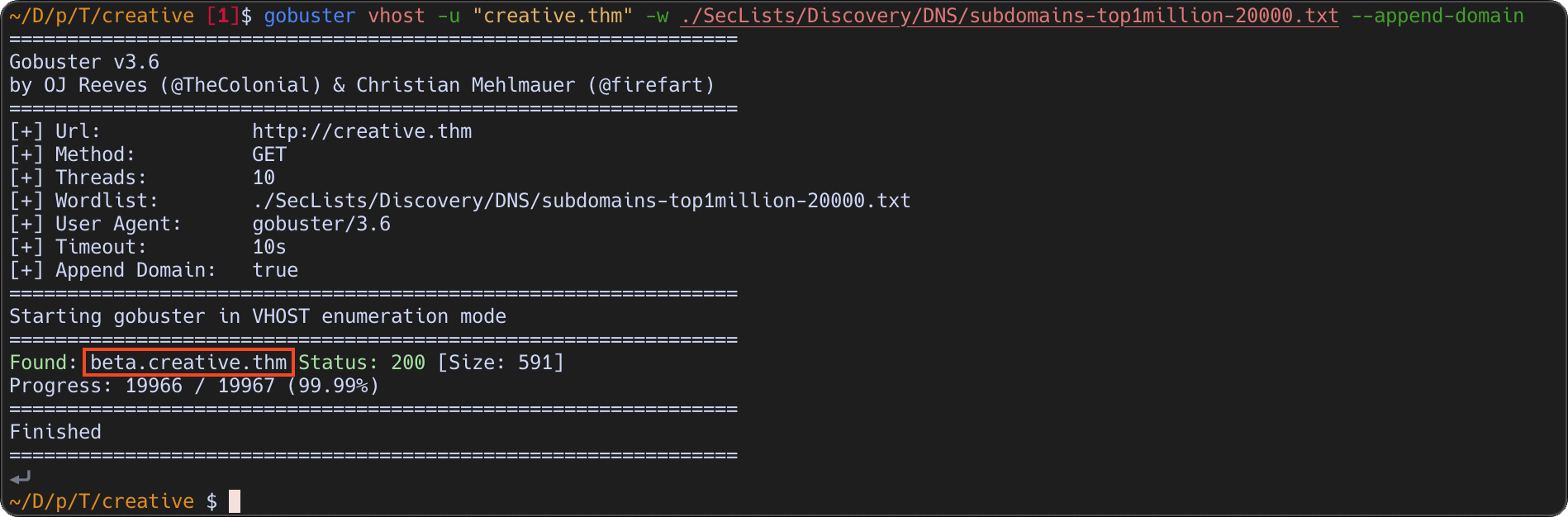Click the return arrow symbol above prompt
This screenshot has height=517, width=1568.
coord(21,477)
